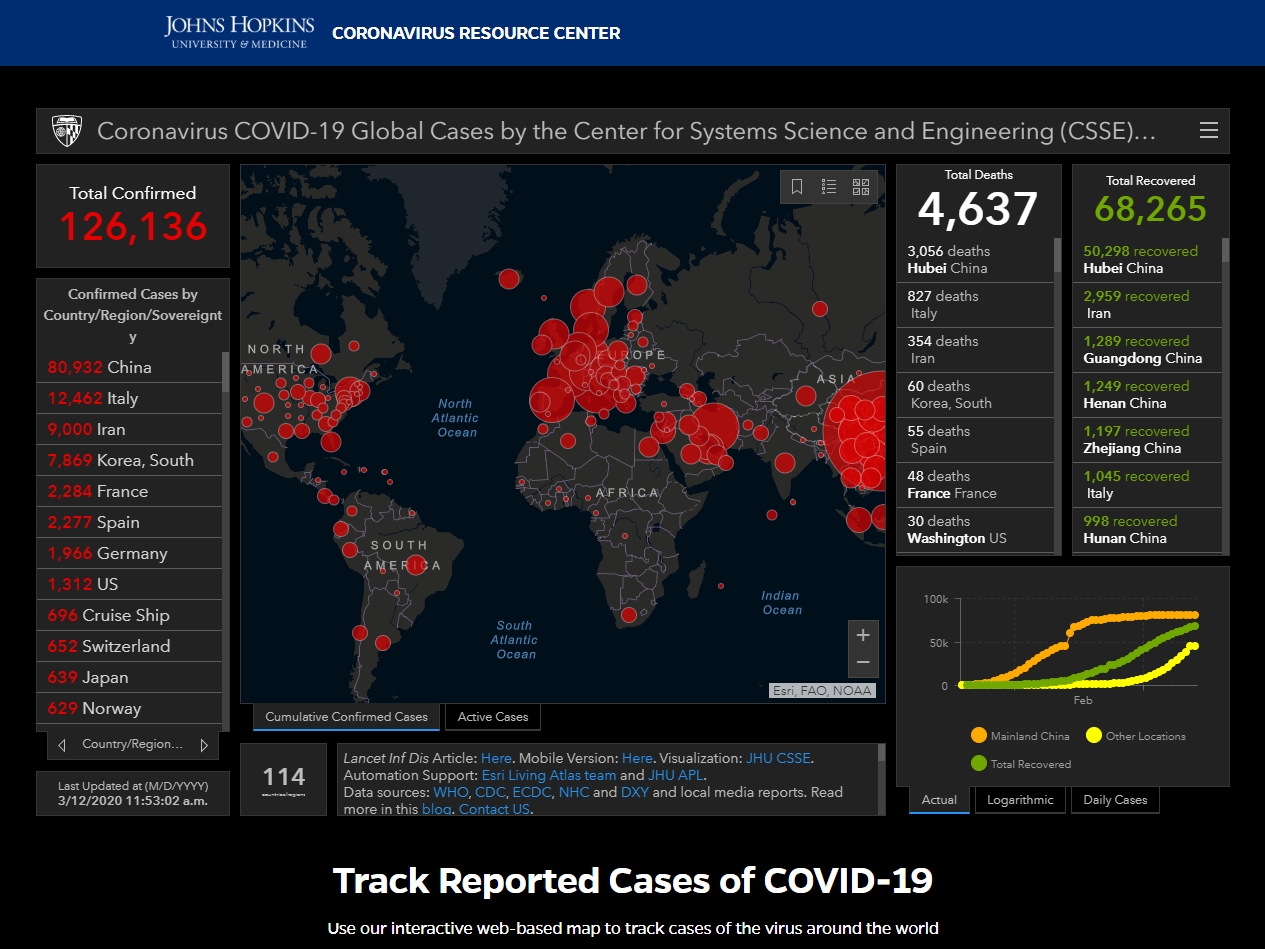Open the map bookmarks icon

797,187
